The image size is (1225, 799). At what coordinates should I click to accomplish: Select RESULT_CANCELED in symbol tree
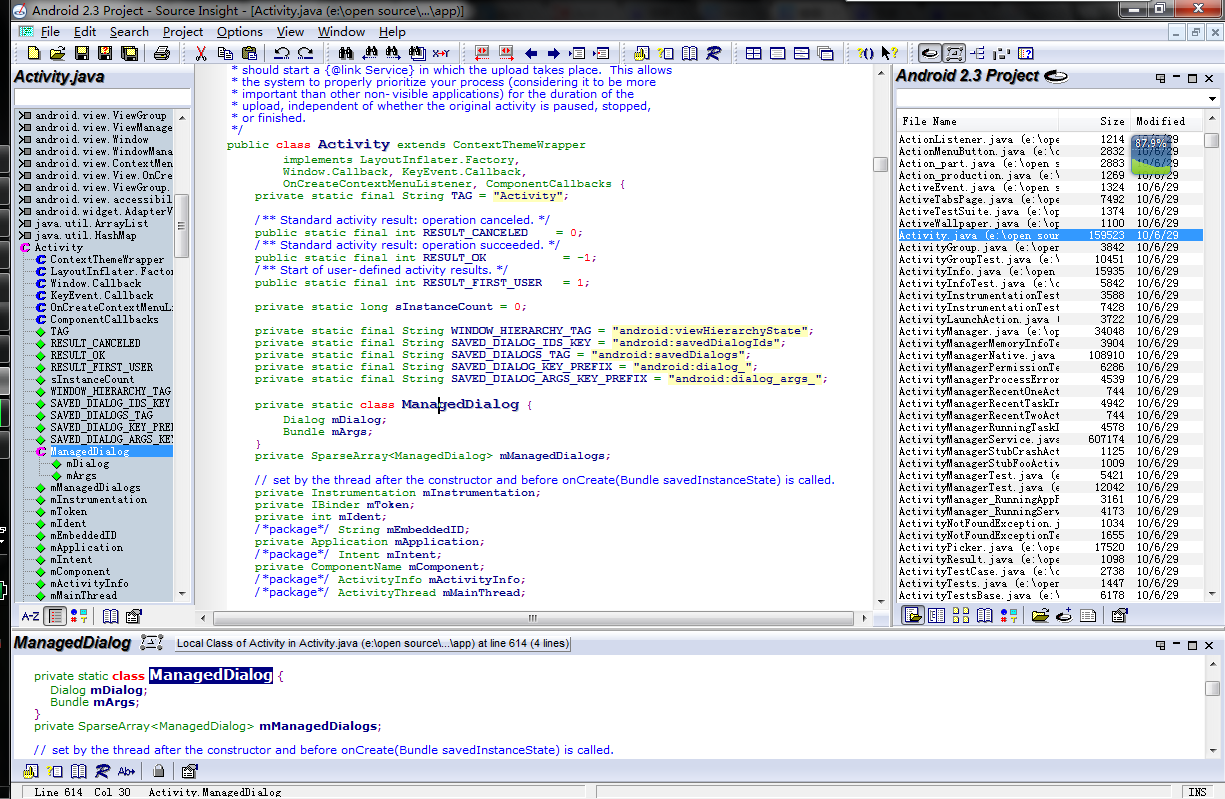(95, 343)
